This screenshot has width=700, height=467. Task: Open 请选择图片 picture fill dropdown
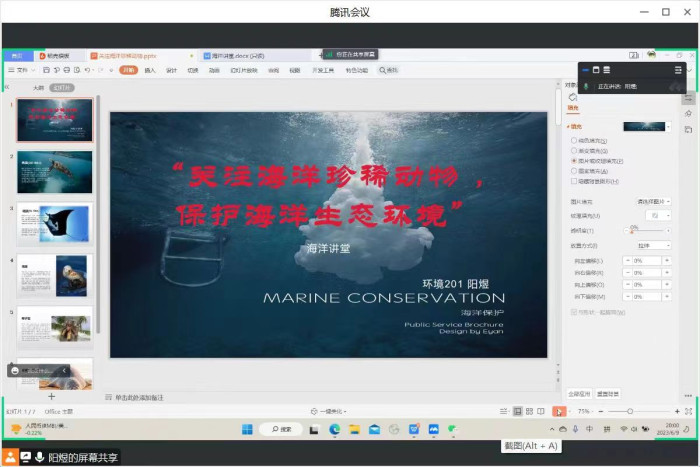653,202
